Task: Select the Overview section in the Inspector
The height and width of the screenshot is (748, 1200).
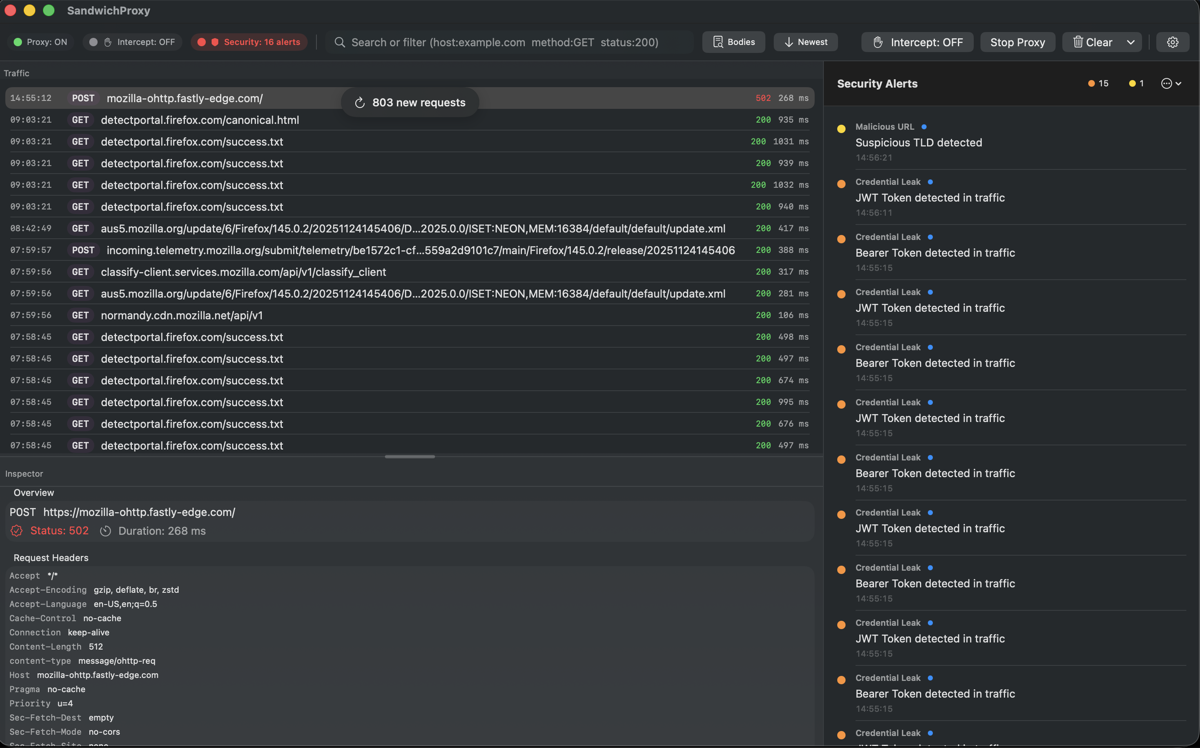Action: [33, 492]
